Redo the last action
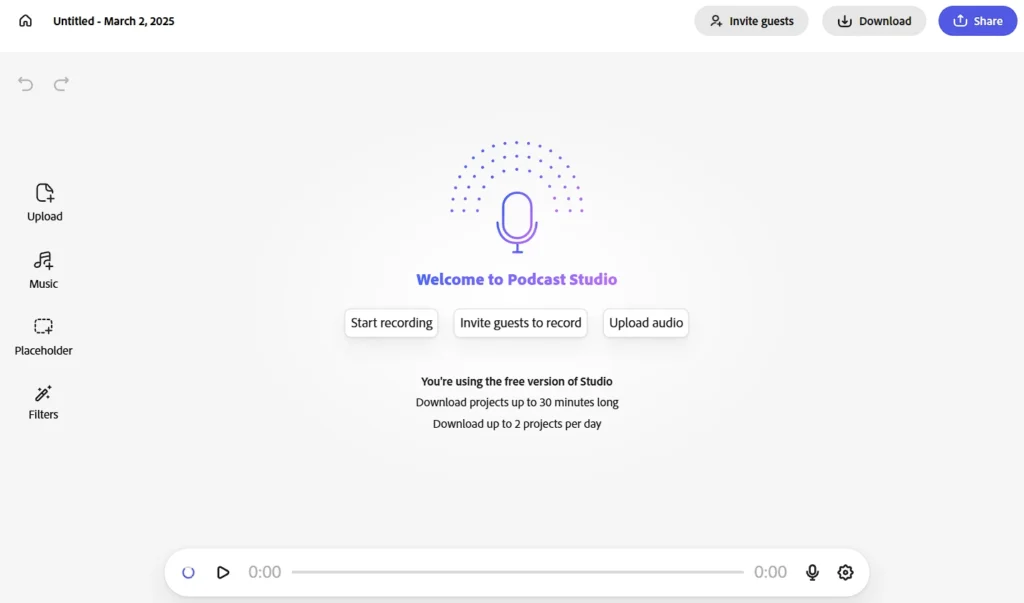 [61, 84]
